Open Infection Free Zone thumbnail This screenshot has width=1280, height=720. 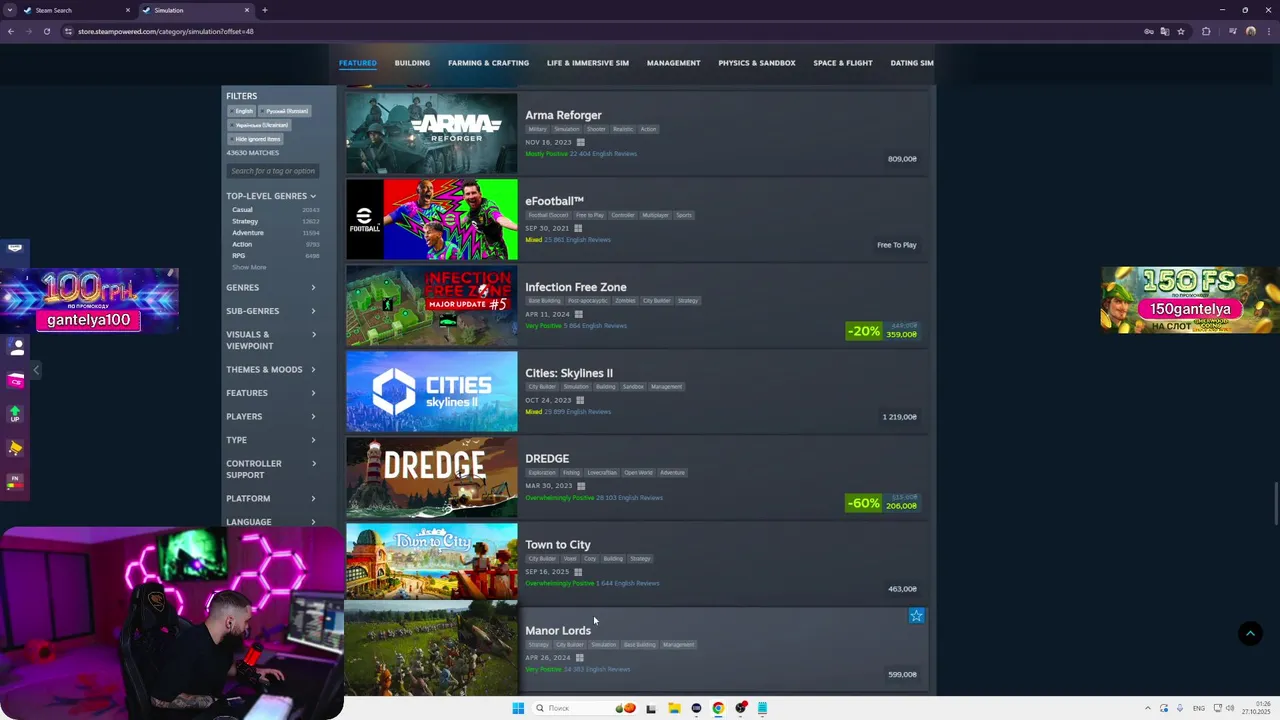tap(432, 305)
